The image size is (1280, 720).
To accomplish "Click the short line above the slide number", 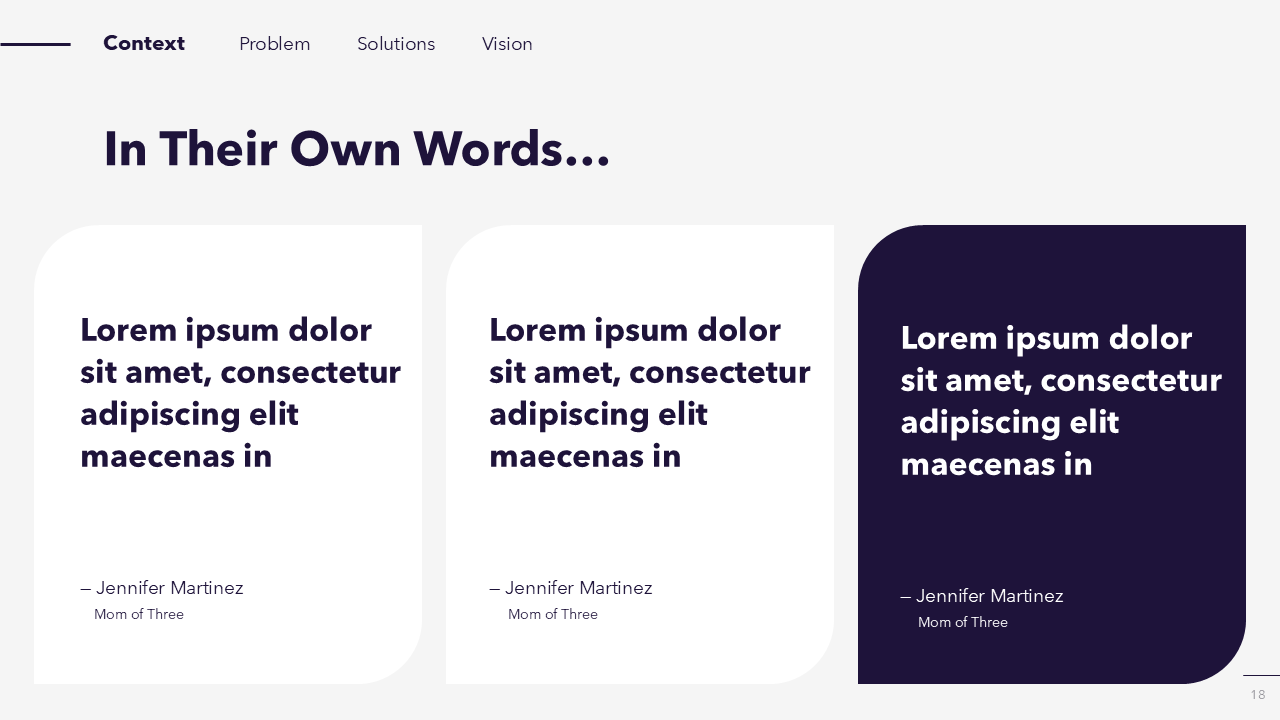I will 1261,675.
